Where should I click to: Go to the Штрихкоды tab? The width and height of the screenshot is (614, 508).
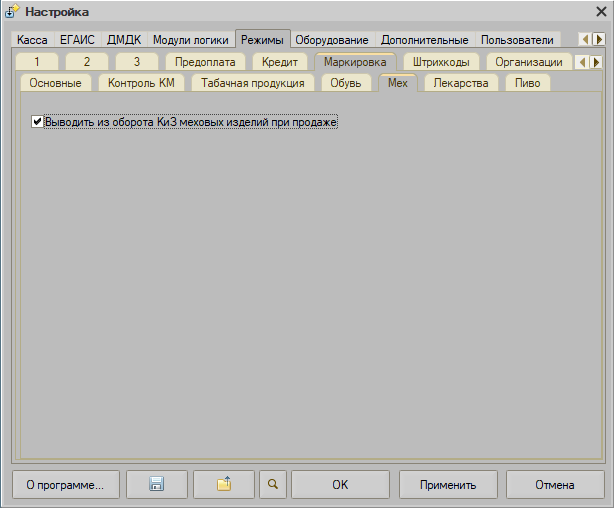(440, 62)
